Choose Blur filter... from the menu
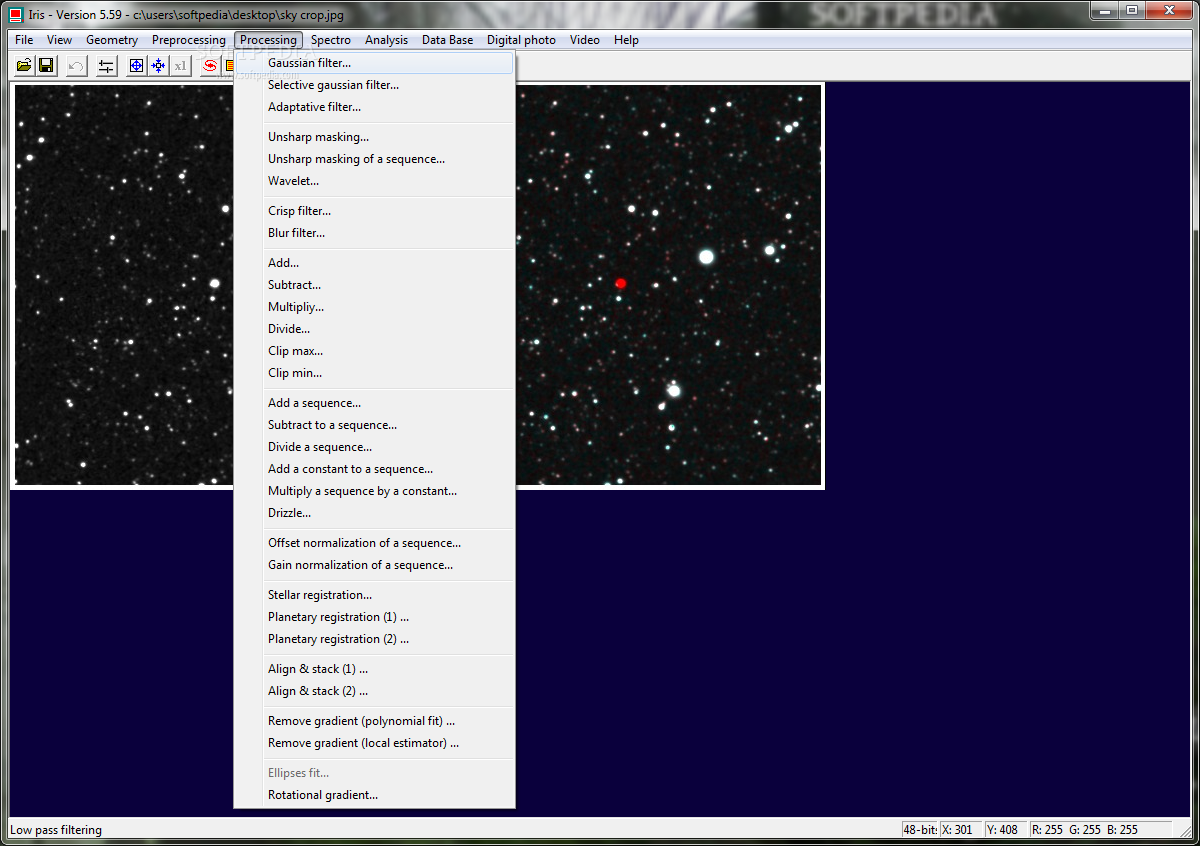The image size is (1200, 846). [375, 233]
